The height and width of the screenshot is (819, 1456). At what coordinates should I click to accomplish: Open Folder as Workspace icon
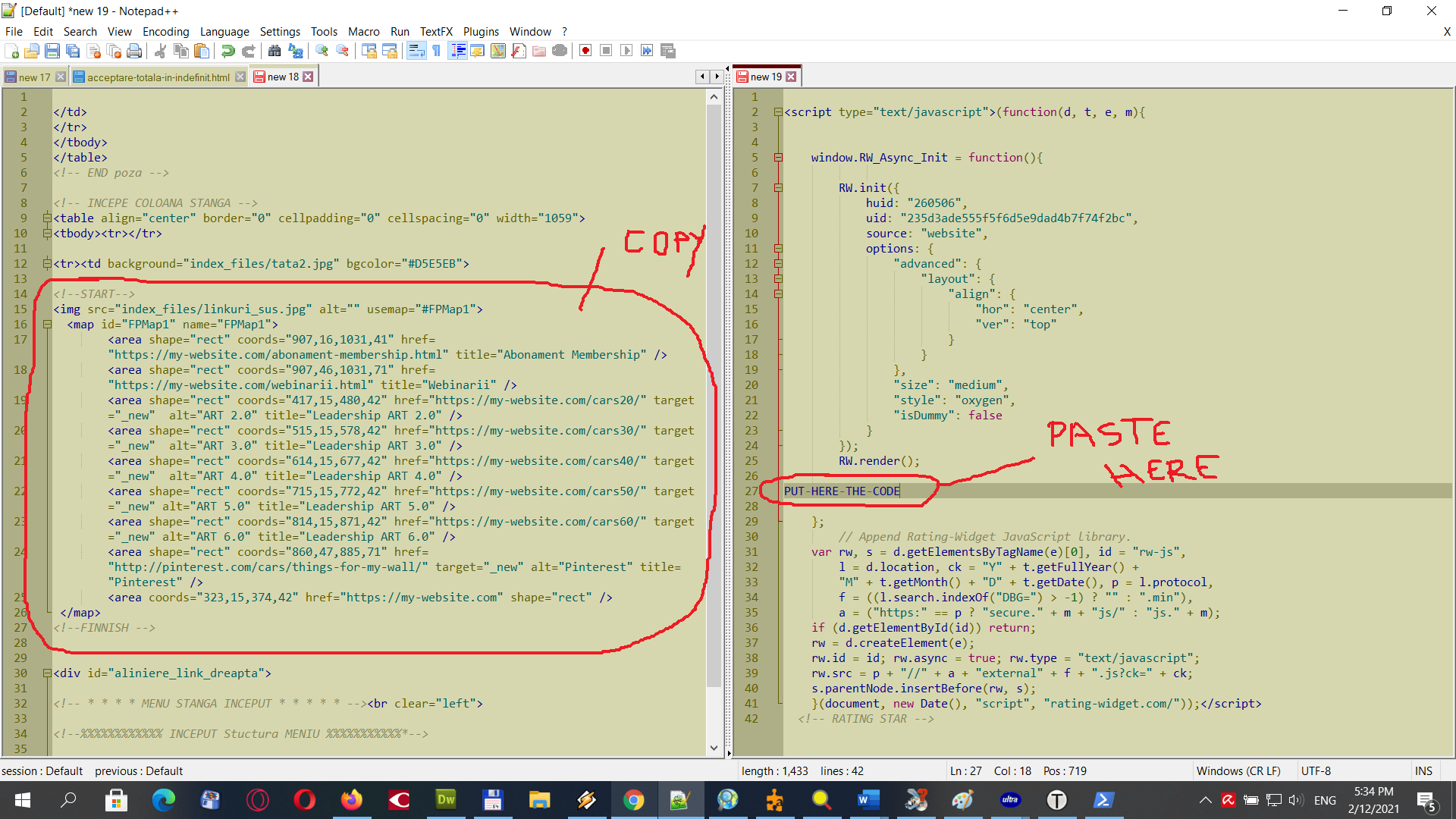(539, 51)
